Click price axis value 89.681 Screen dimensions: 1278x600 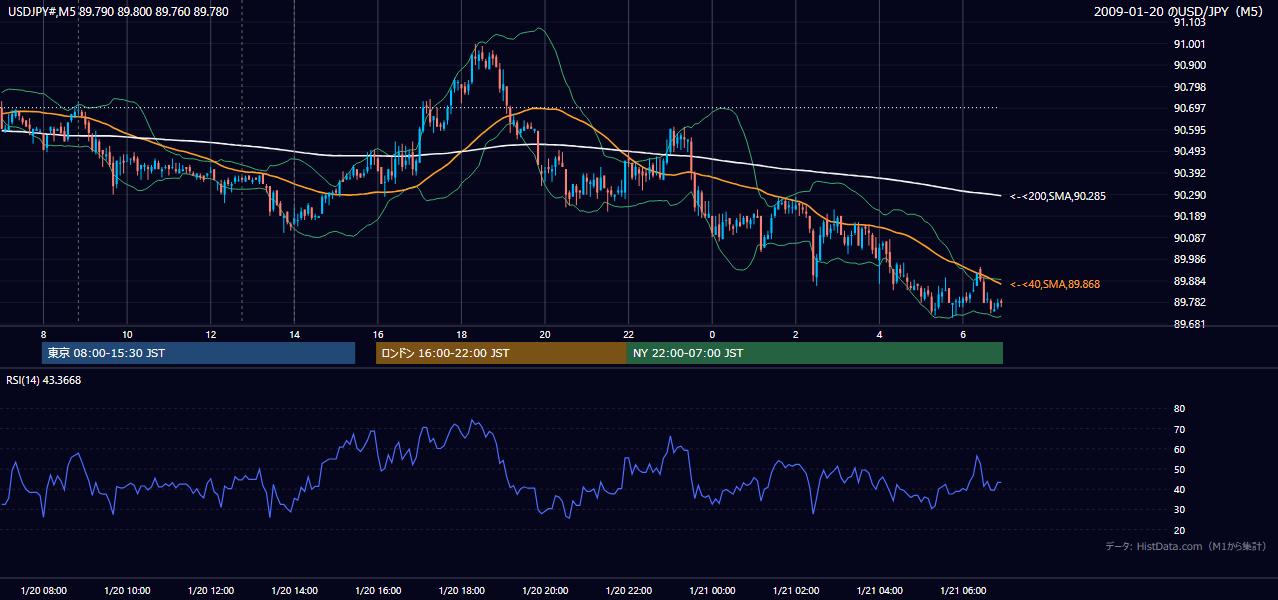pyautogui.click(x=1189, y=324)
